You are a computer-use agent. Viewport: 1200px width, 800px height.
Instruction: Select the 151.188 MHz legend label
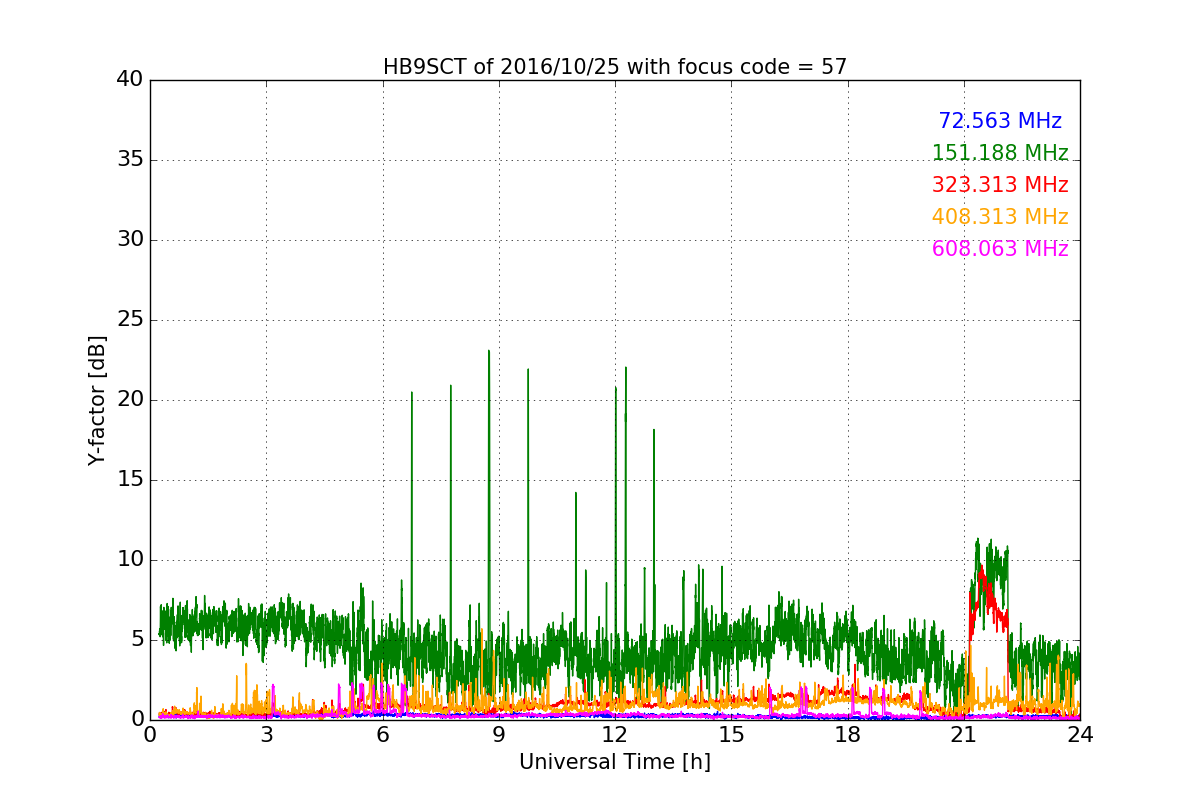click(x=1000, y=153)
